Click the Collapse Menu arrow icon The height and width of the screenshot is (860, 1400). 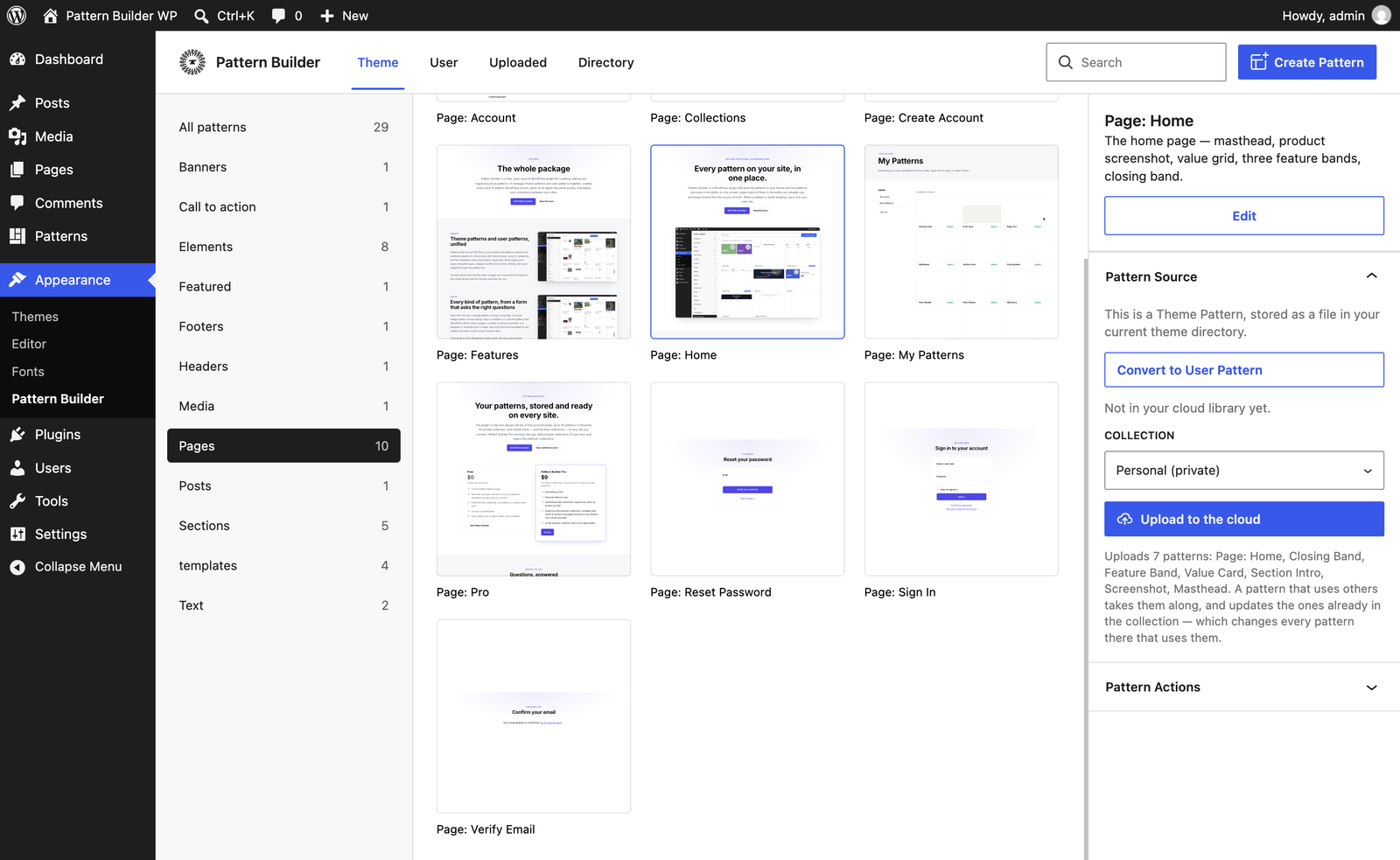tap(17, 567)
